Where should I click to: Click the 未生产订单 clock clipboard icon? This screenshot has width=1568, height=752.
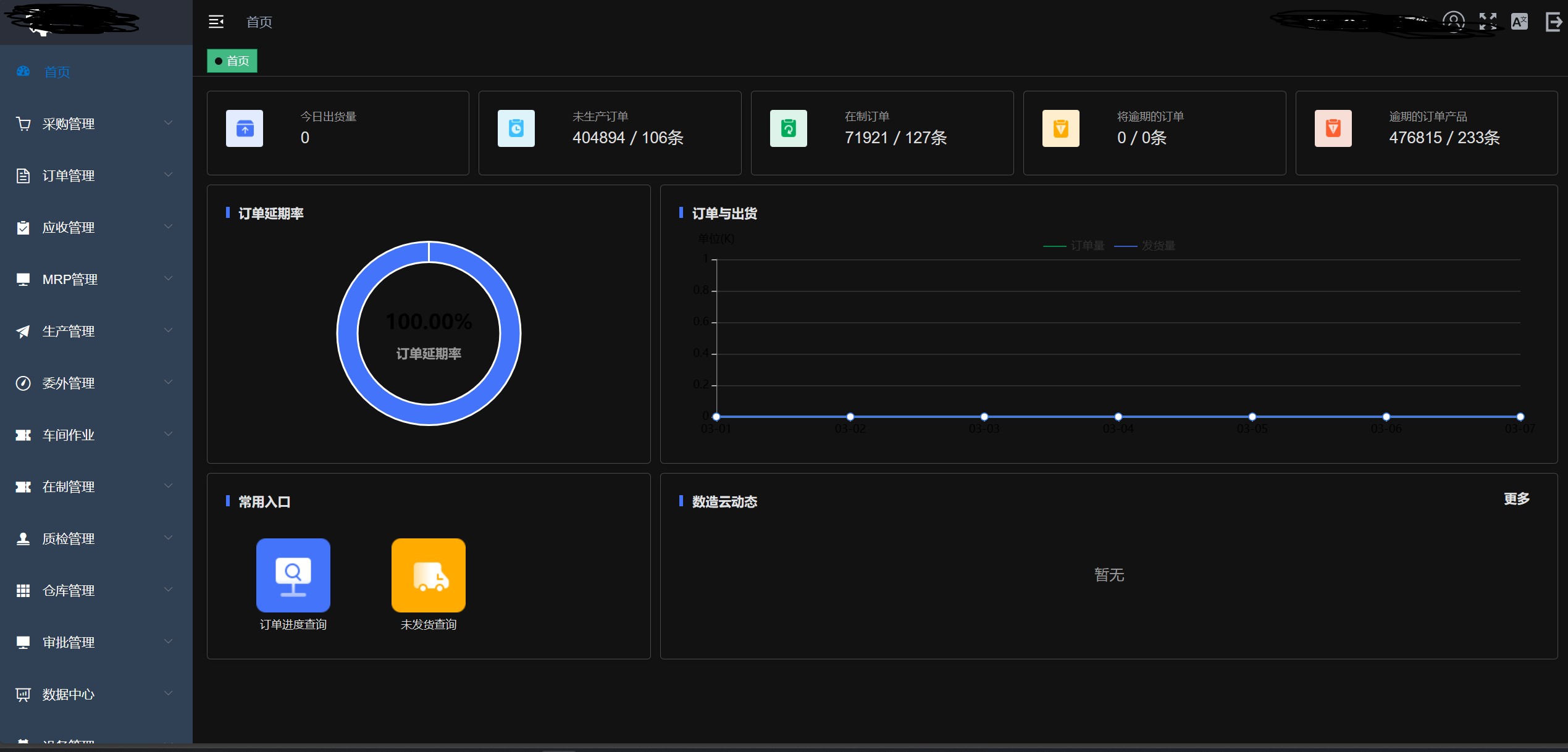516,128
